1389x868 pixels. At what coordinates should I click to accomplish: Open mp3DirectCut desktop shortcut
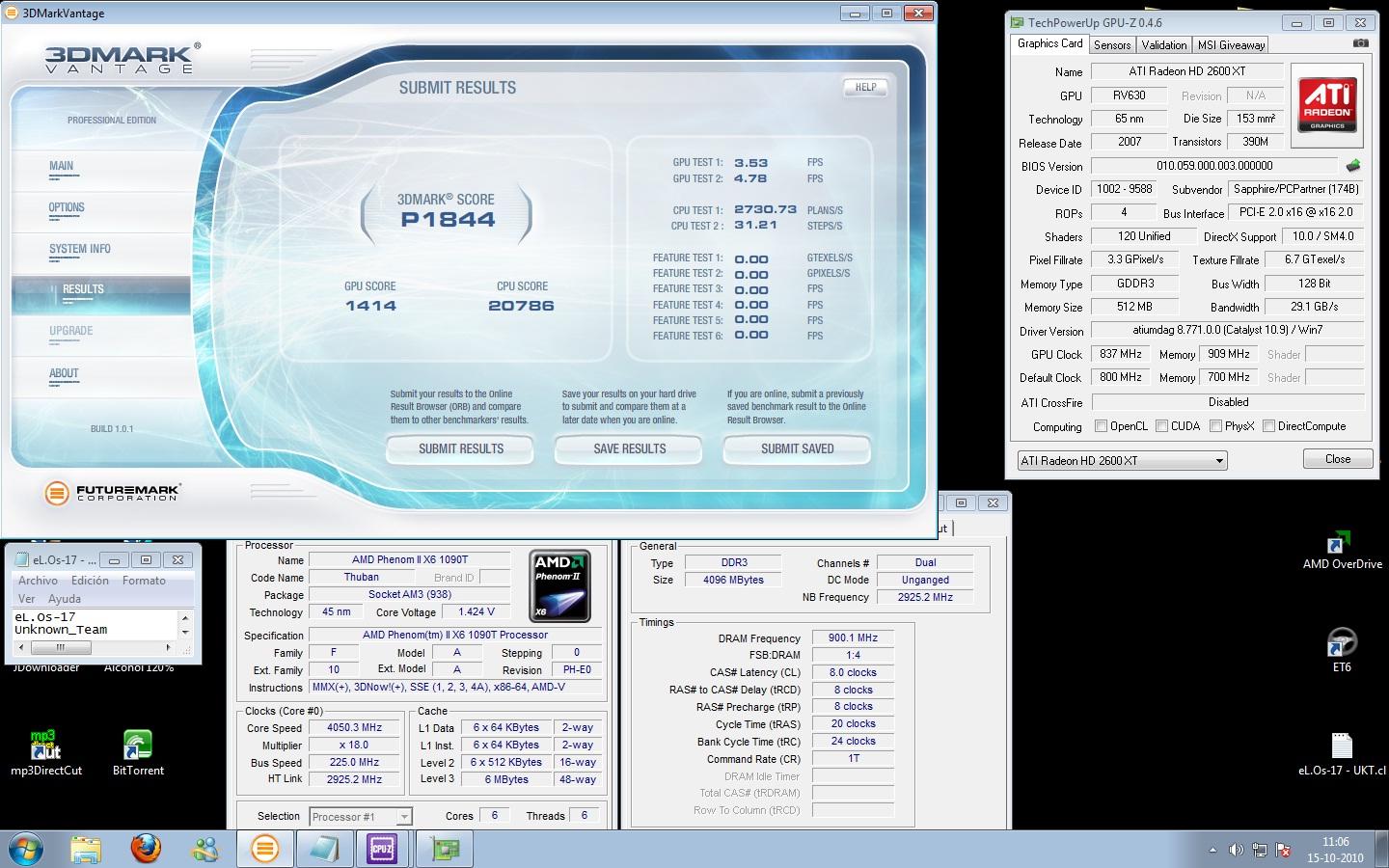coord(45,753)
